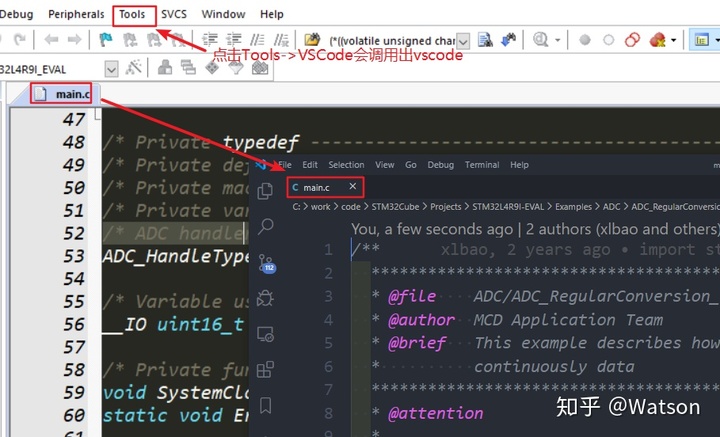Launch Pack Installer icon
Screen dimensions: 720x437
click(260, 67)
